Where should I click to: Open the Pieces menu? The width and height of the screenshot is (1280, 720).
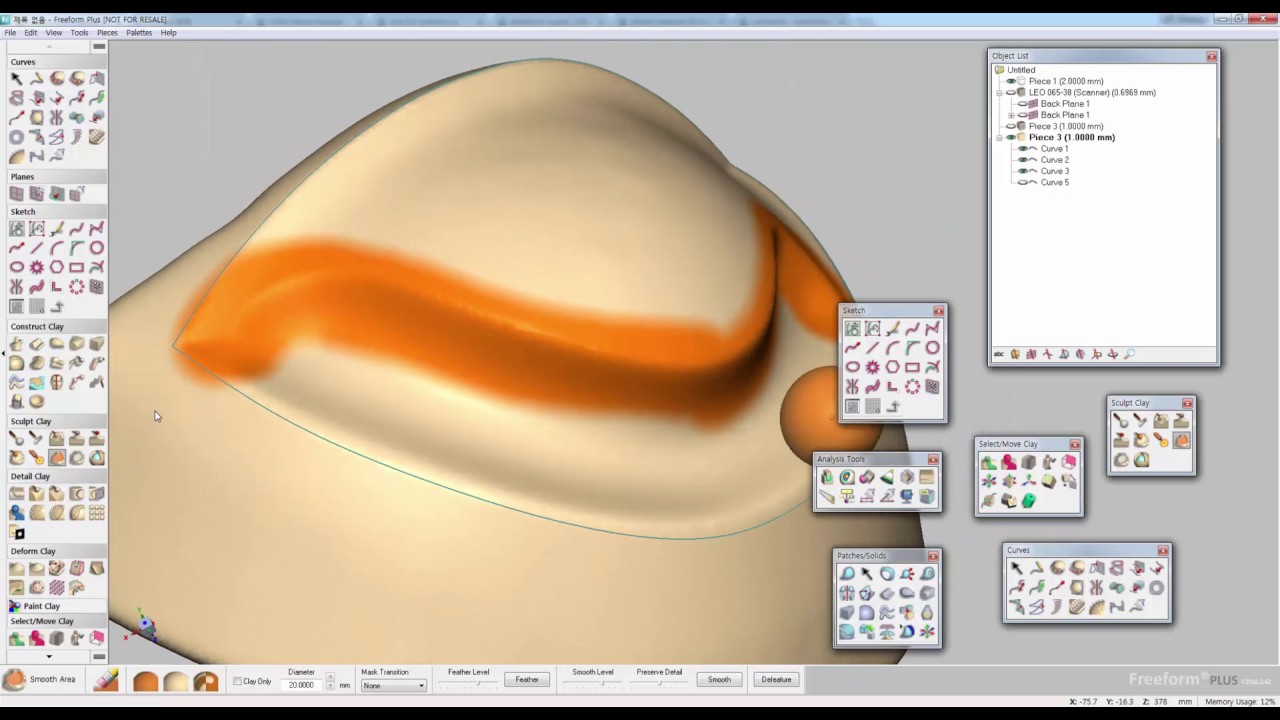point(107,33)
